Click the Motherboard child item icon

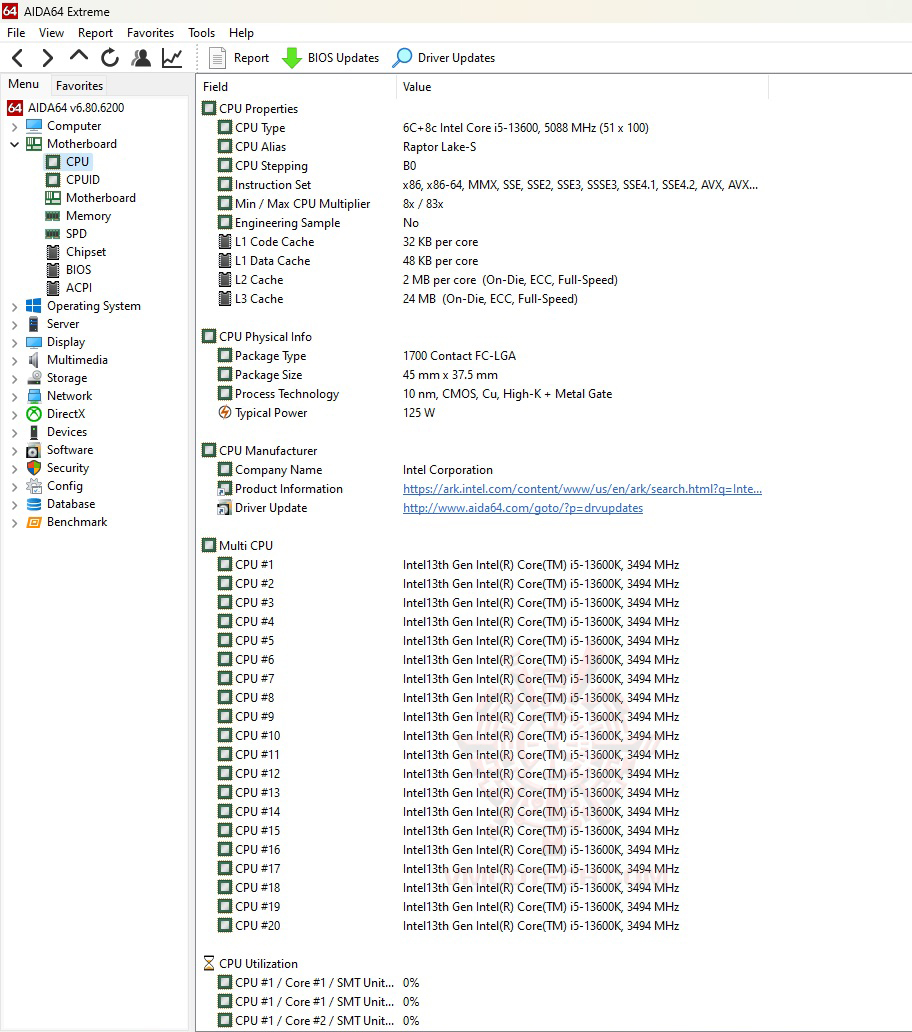coord(53,197)
